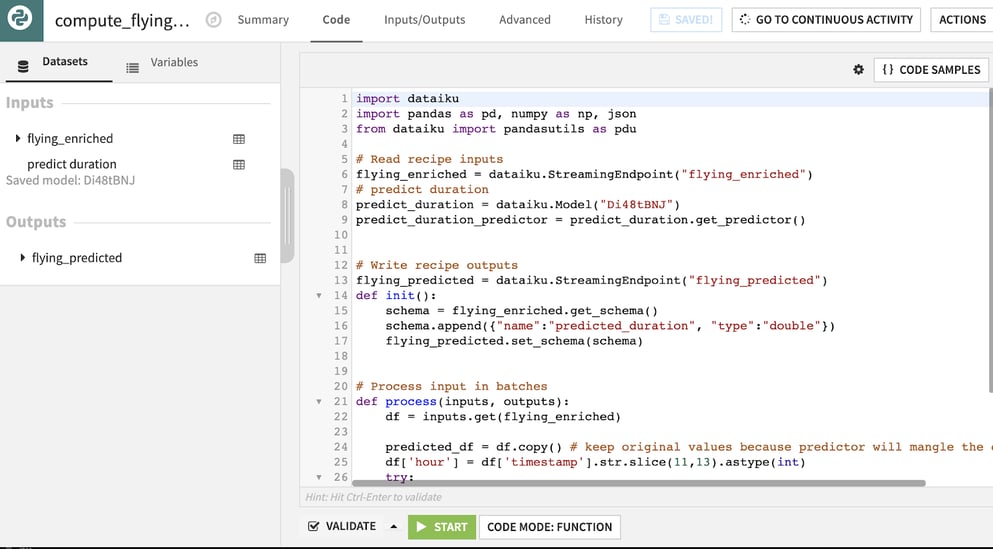Collapse the init function fold arrow

coord(319,296)
